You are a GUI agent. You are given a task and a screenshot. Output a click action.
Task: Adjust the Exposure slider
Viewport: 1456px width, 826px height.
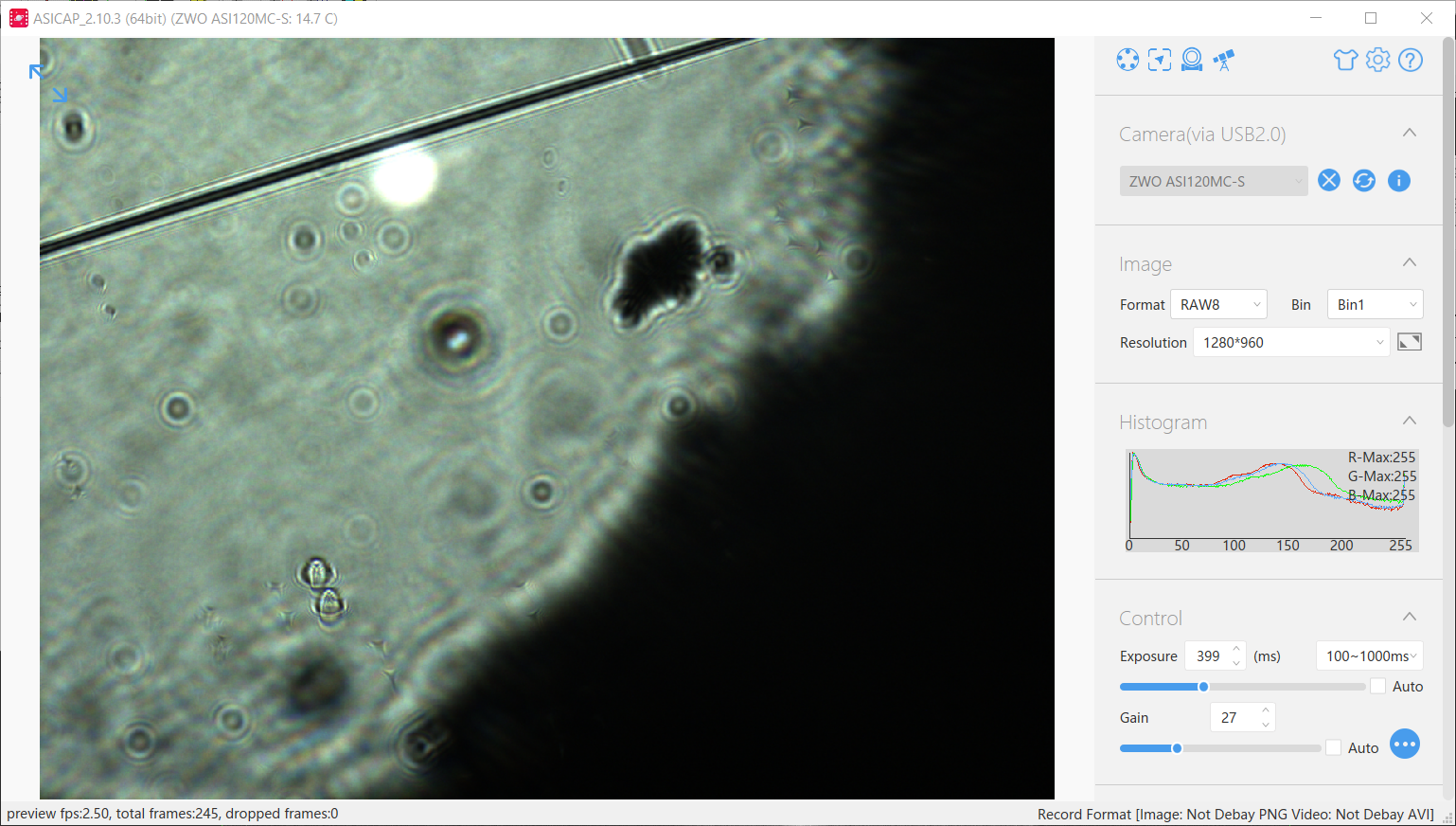(x=1242, y=687)
